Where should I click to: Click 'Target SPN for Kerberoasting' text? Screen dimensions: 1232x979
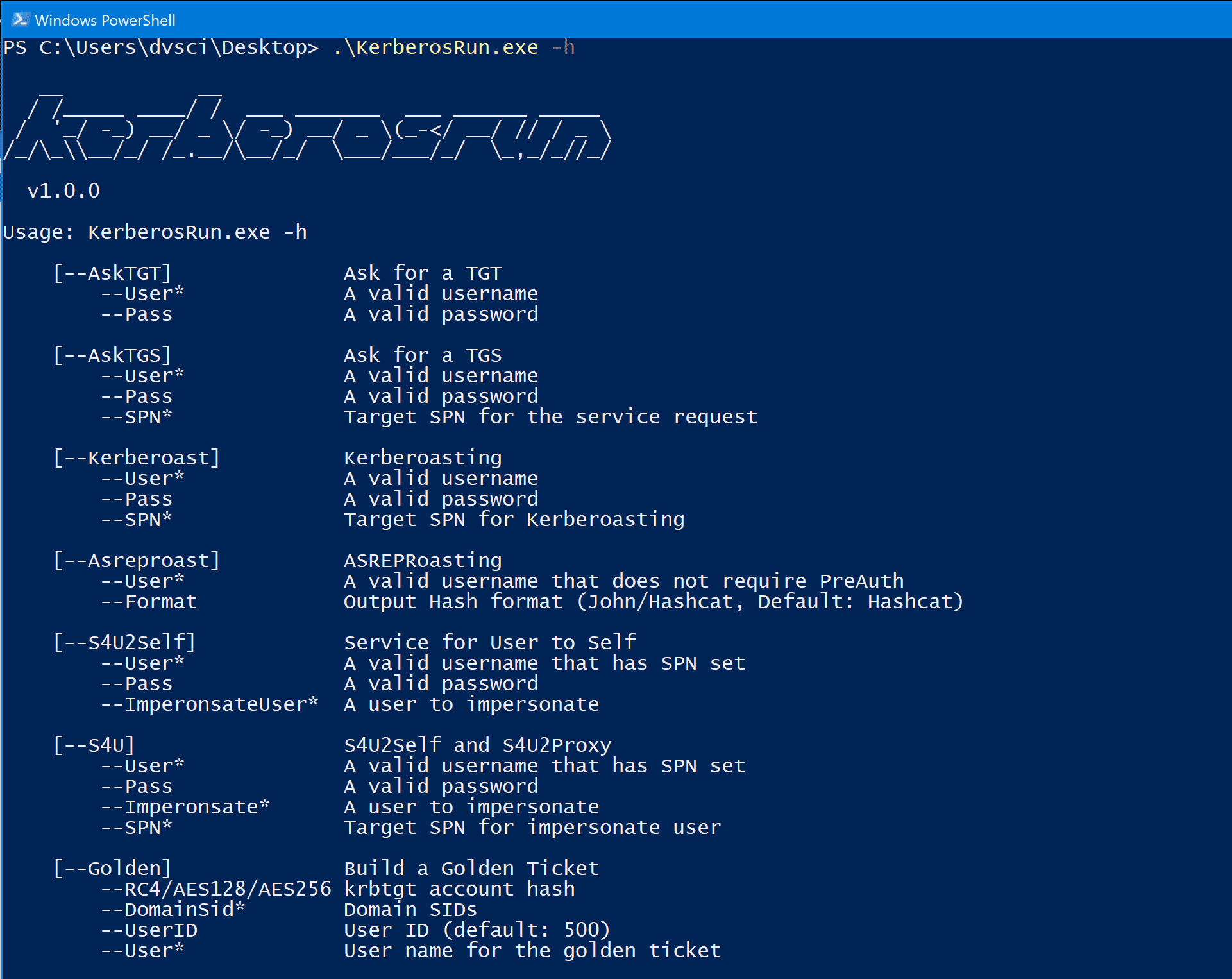(x=514, y=520)
